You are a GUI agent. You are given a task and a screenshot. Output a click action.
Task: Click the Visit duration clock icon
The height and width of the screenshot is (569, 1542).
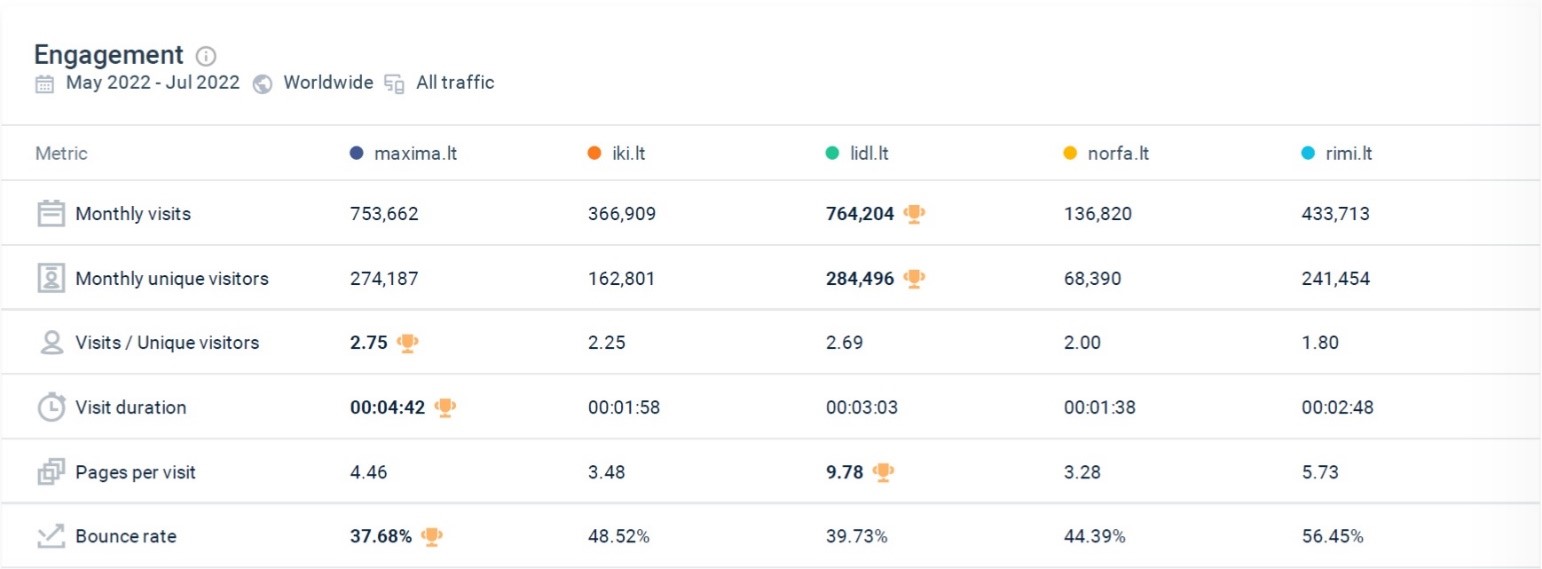[x=51, y=407]
